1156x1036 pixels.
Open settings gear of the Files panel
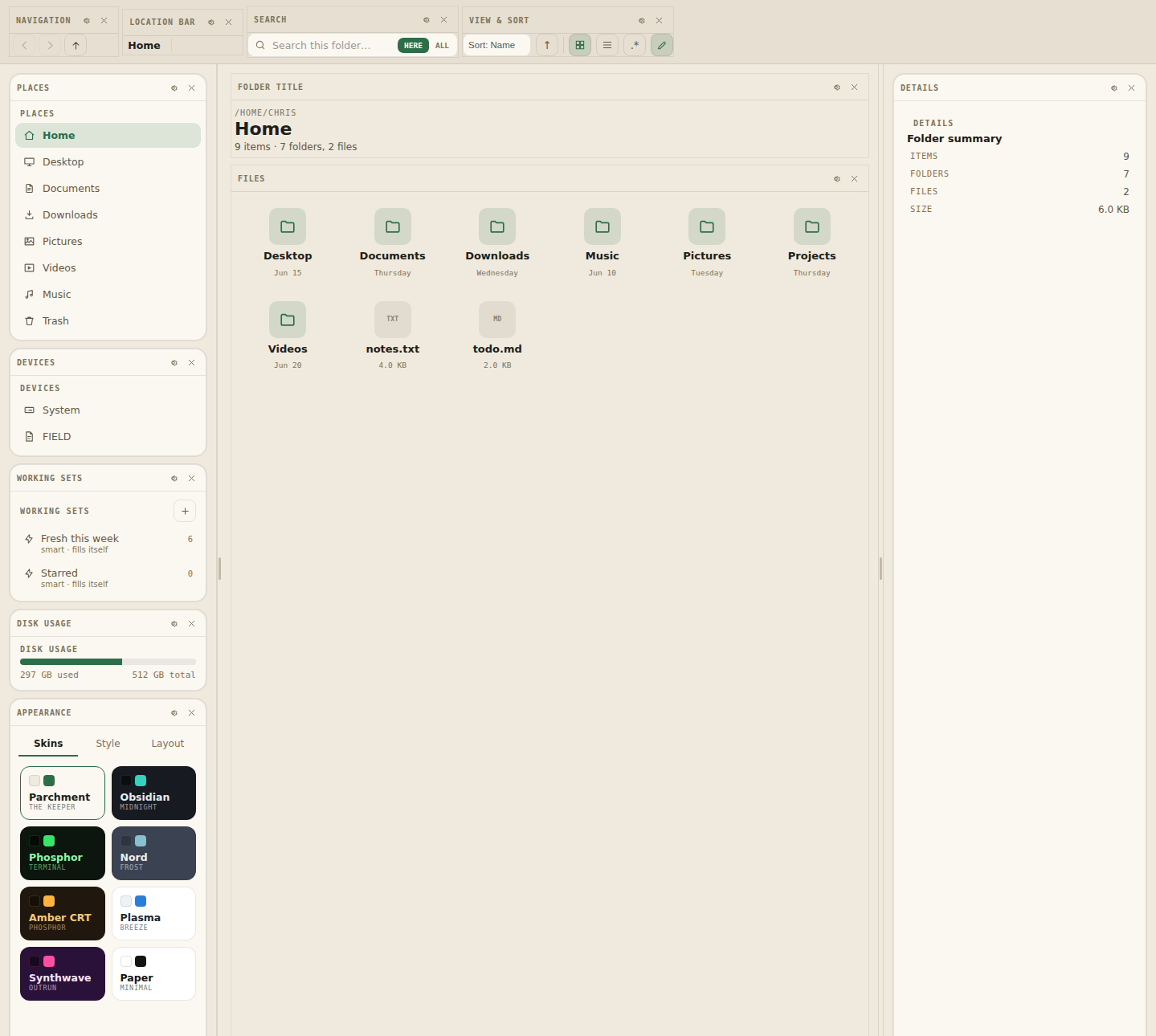point(837,179)
